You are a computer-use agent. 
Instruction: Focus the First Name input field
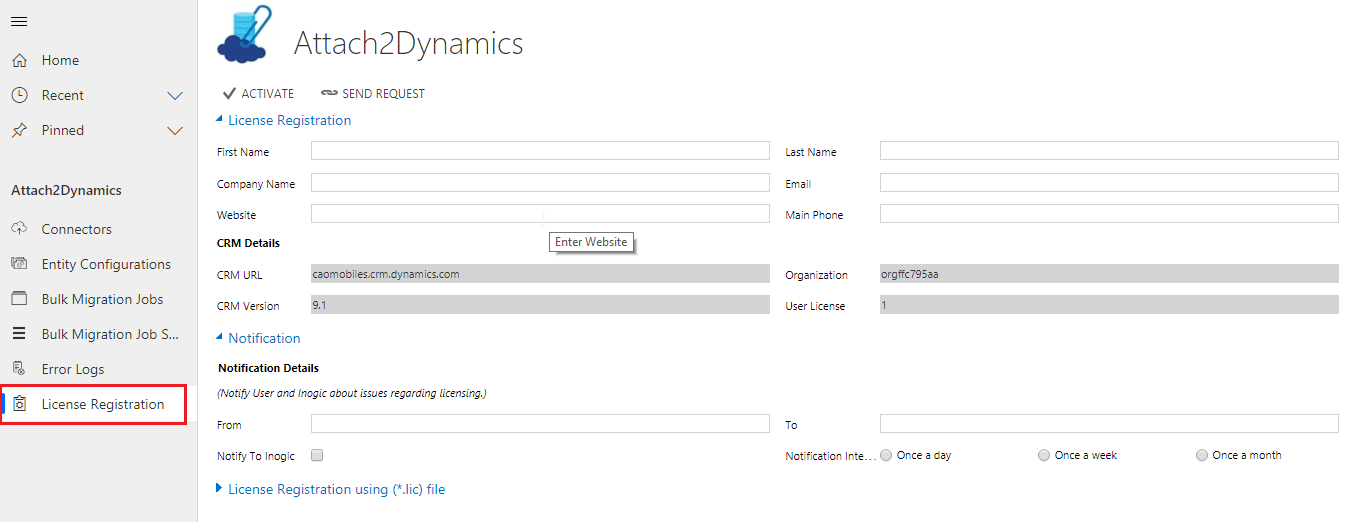coord(540,151)
